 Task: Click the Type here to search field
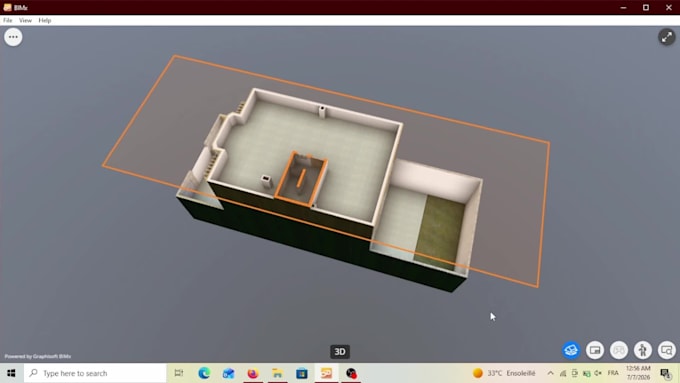point(95,373)
